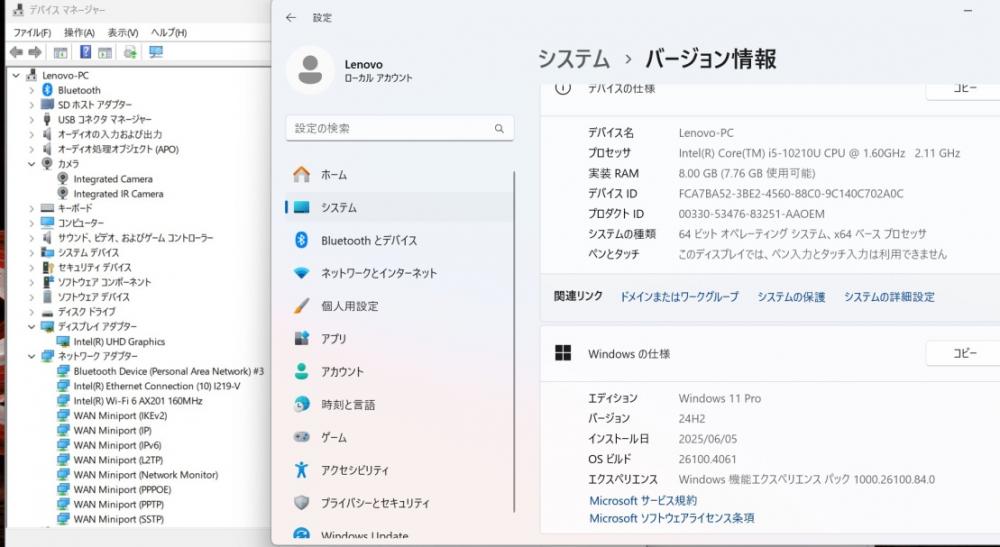The height and width of the screenshot is (547, 1000).
Task: Select Intel(R) Wi-Fi 6 AX201 160MHz adapter
Action: point(137,401)
